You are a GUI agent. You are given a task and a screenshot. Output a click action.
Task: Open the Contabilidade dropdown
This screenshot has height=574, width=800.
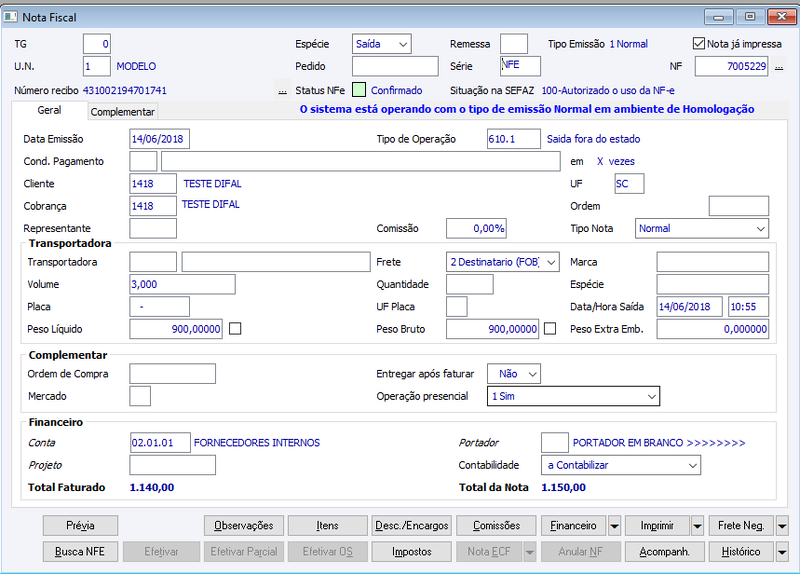[621, 465]
